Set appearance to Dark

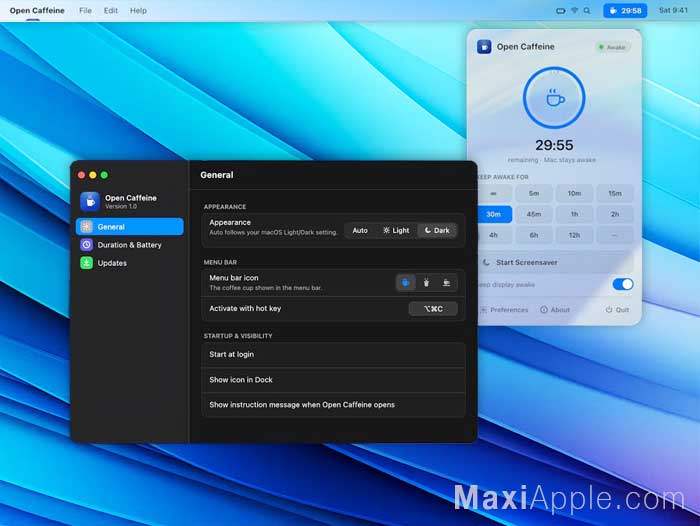tap(437, 230)
